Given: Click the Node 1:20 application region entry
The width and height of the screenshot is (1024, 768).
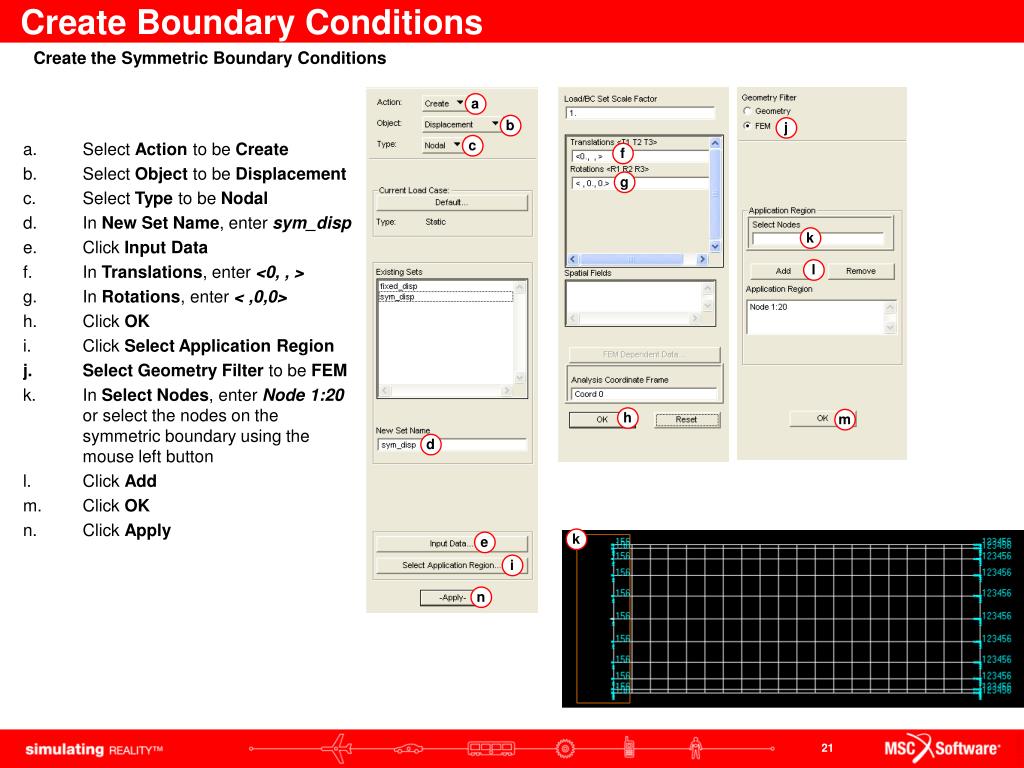Looking at the screenshot, I should click(769, 307).
